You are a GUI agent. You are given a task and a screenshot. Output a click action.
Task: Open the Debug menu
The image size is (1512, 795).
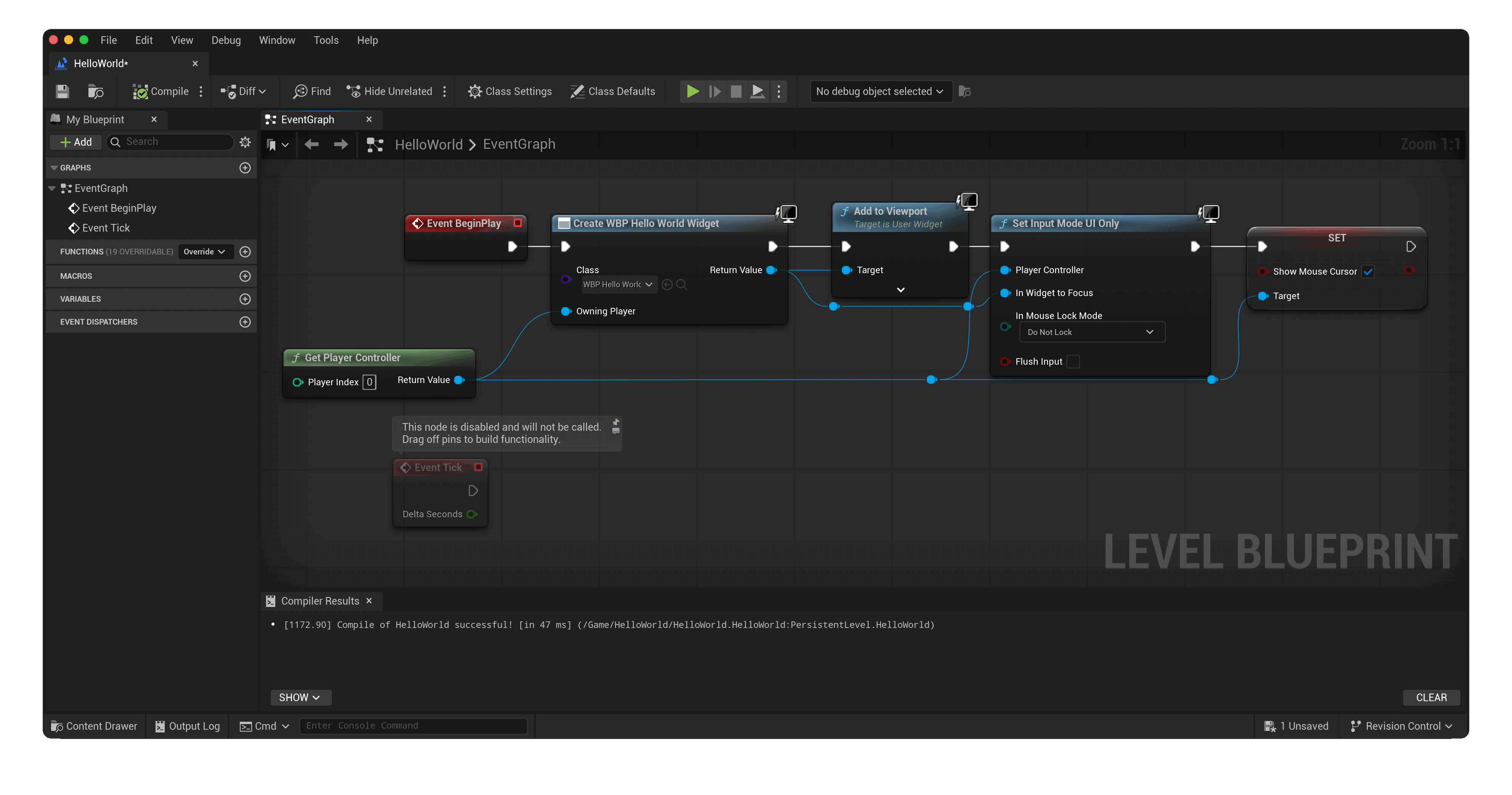coord(226,40)
